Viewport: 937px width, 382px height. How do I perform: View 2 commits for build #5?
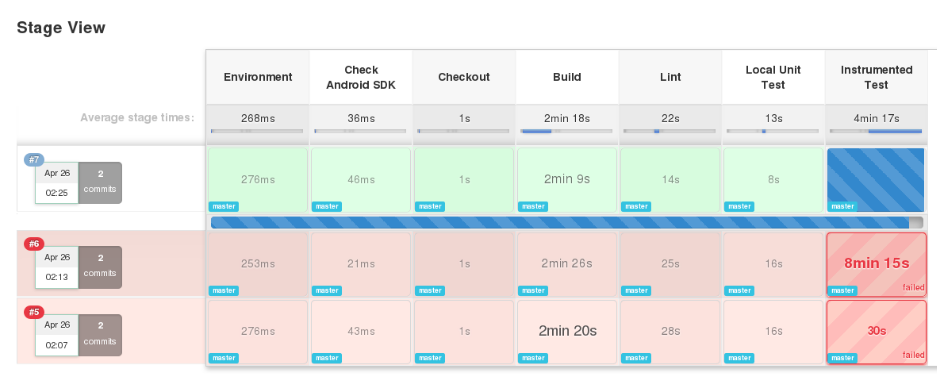pyautogui.click(x=100, y=335)
